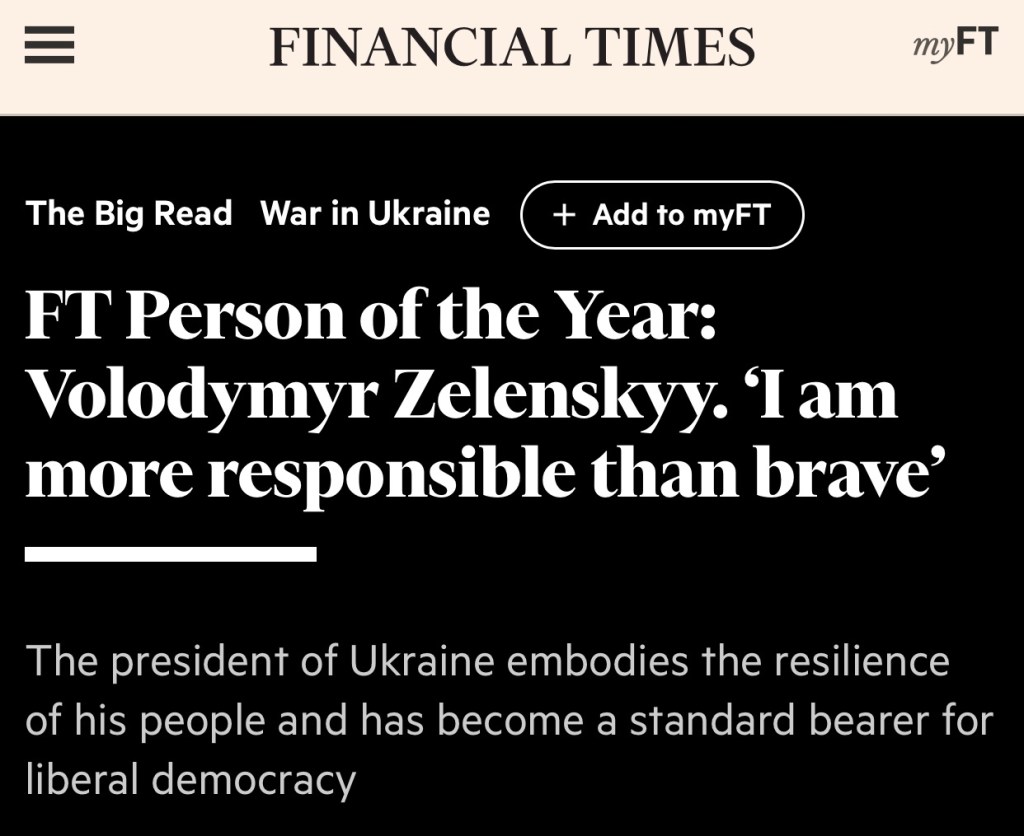
Task: Click the Financial Times masthead logo
Action: coord(512,46)
